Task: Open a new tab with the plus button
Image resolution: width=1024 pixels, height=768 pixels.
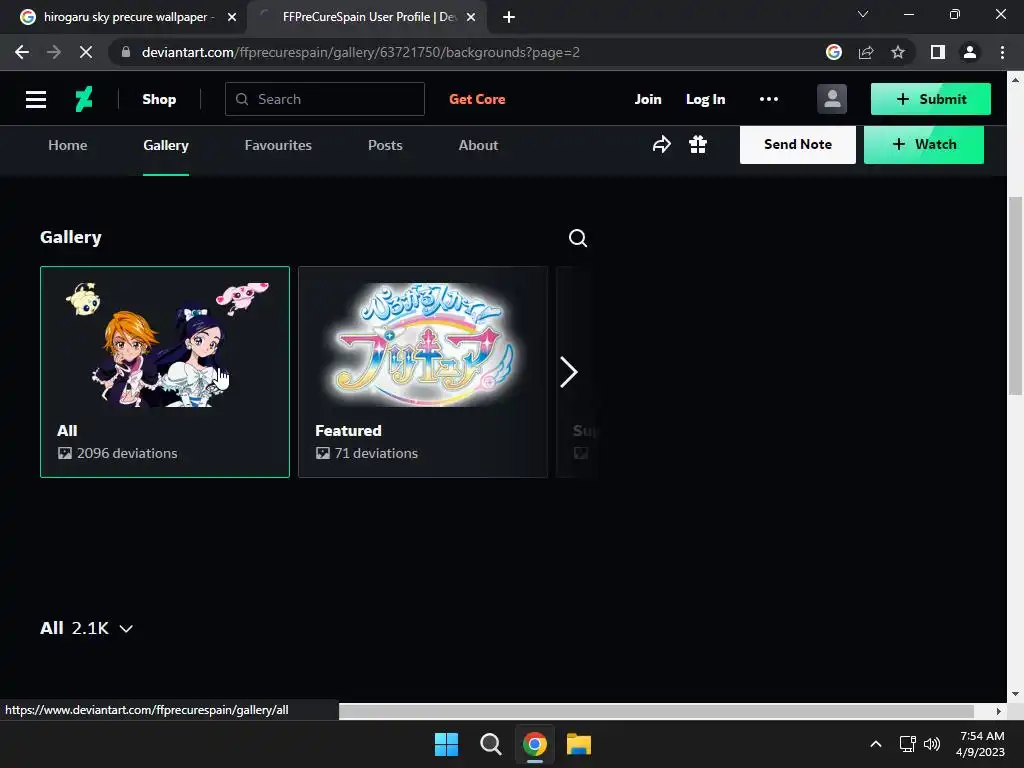Action: 509,17
